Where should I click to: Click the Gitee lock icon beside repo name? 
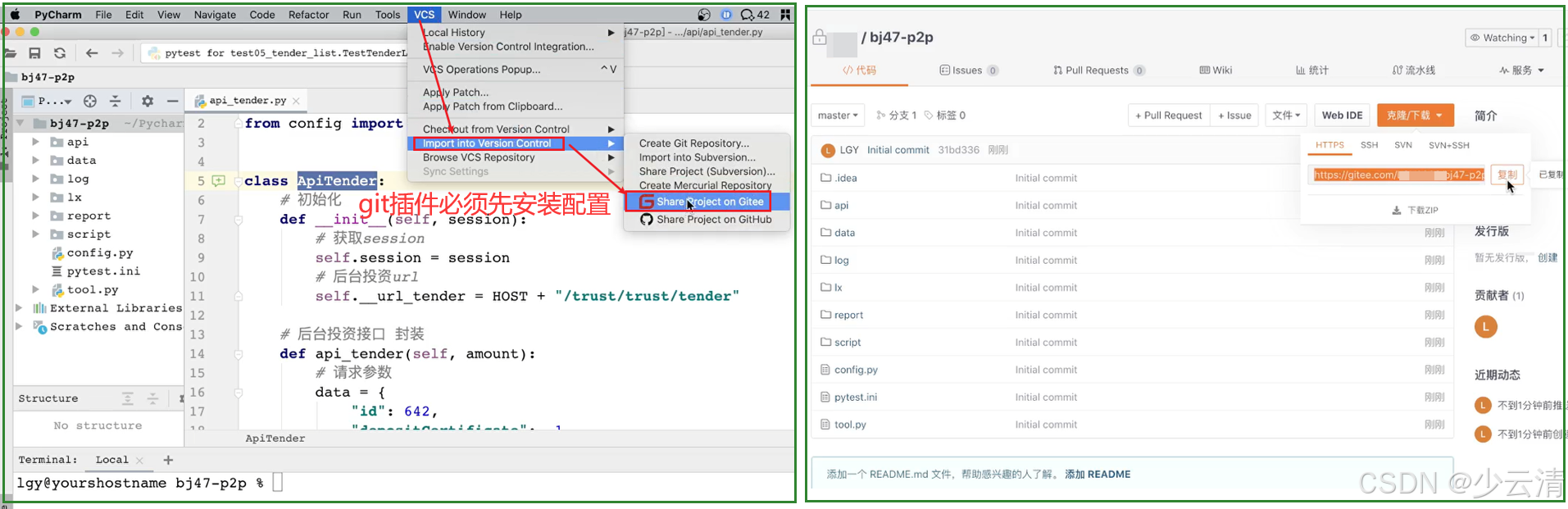point(819,38)
